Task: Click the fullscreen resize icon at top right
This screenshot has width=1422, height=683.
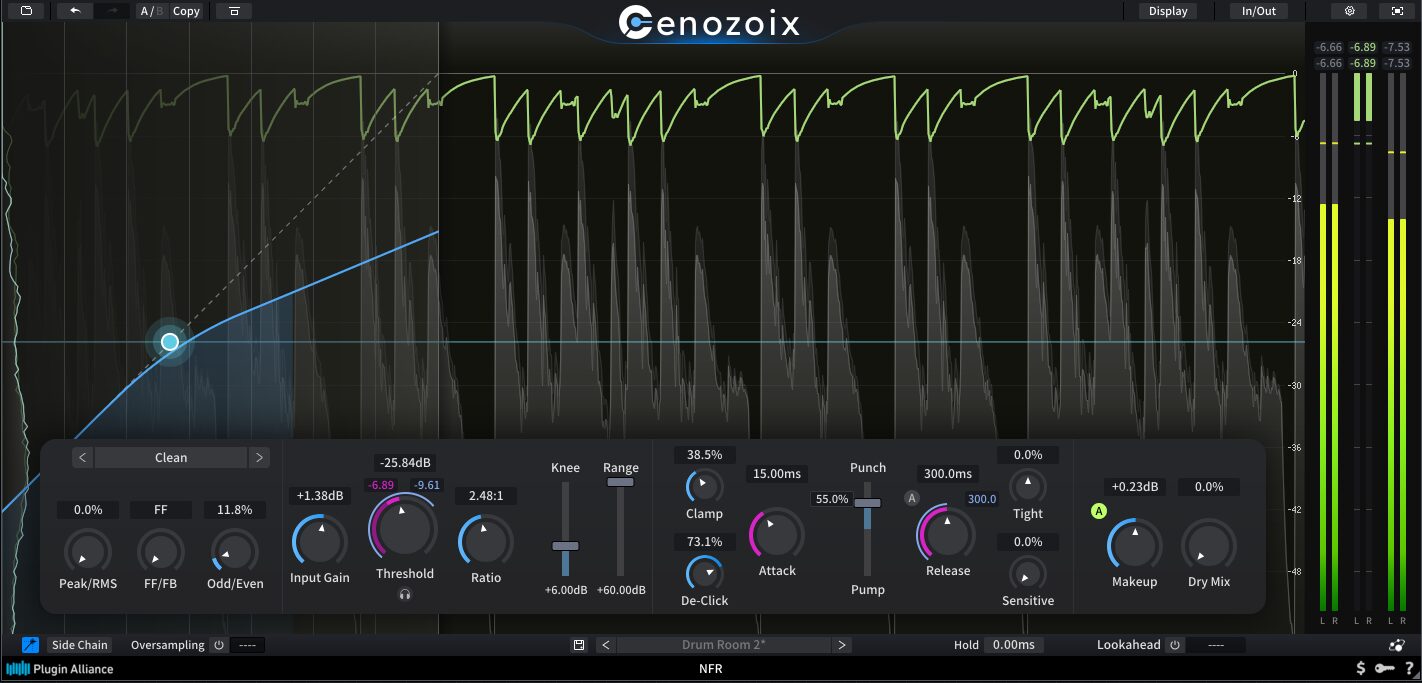Action: point(1397,11)
